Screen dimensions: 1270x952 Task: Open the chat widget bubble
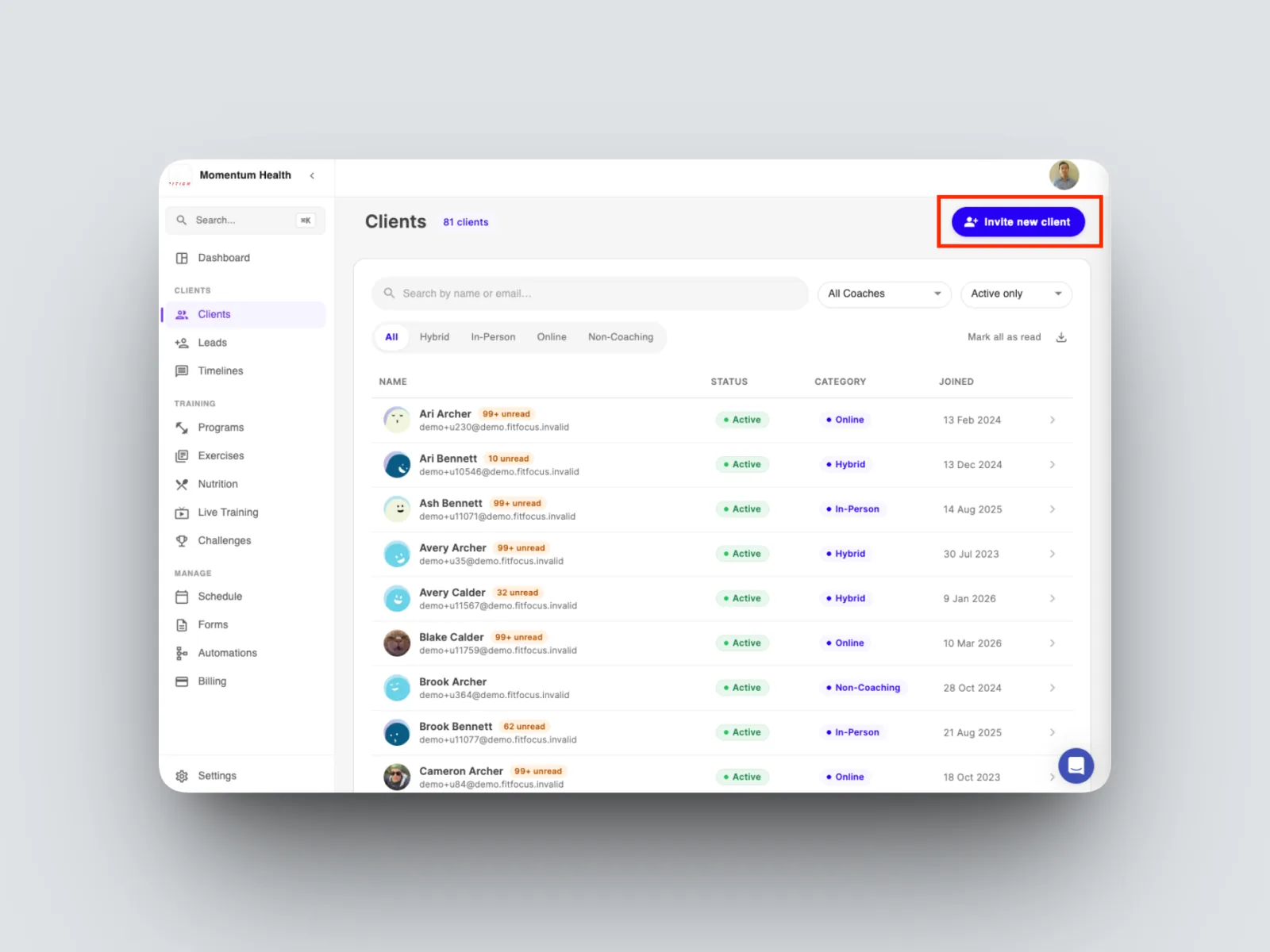pos(1076,766)
